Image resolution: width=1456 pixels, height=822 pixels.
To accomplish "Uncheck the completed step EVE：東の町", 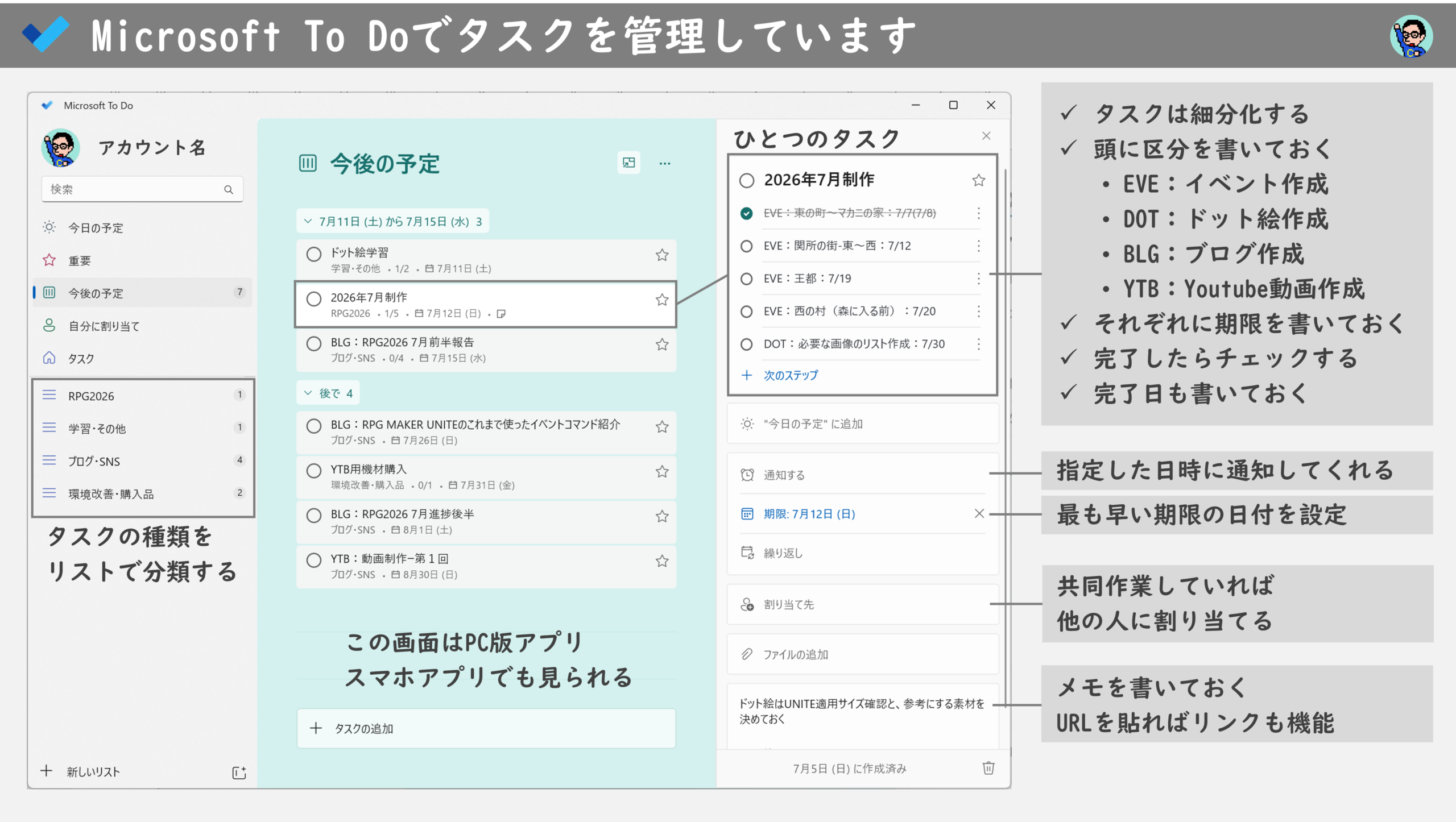I will [746, 213].
